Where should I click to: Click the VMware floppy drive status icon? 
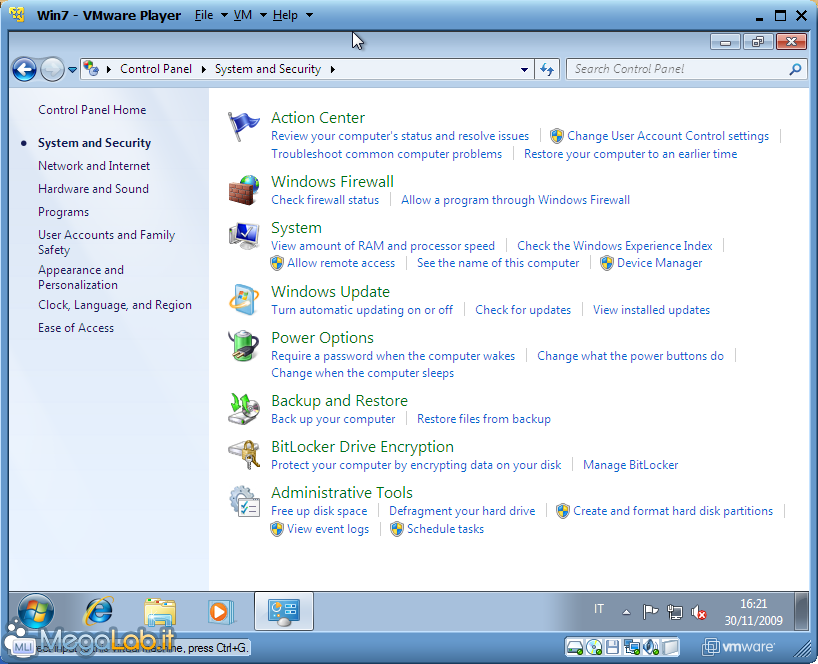[x=612, y=648]
